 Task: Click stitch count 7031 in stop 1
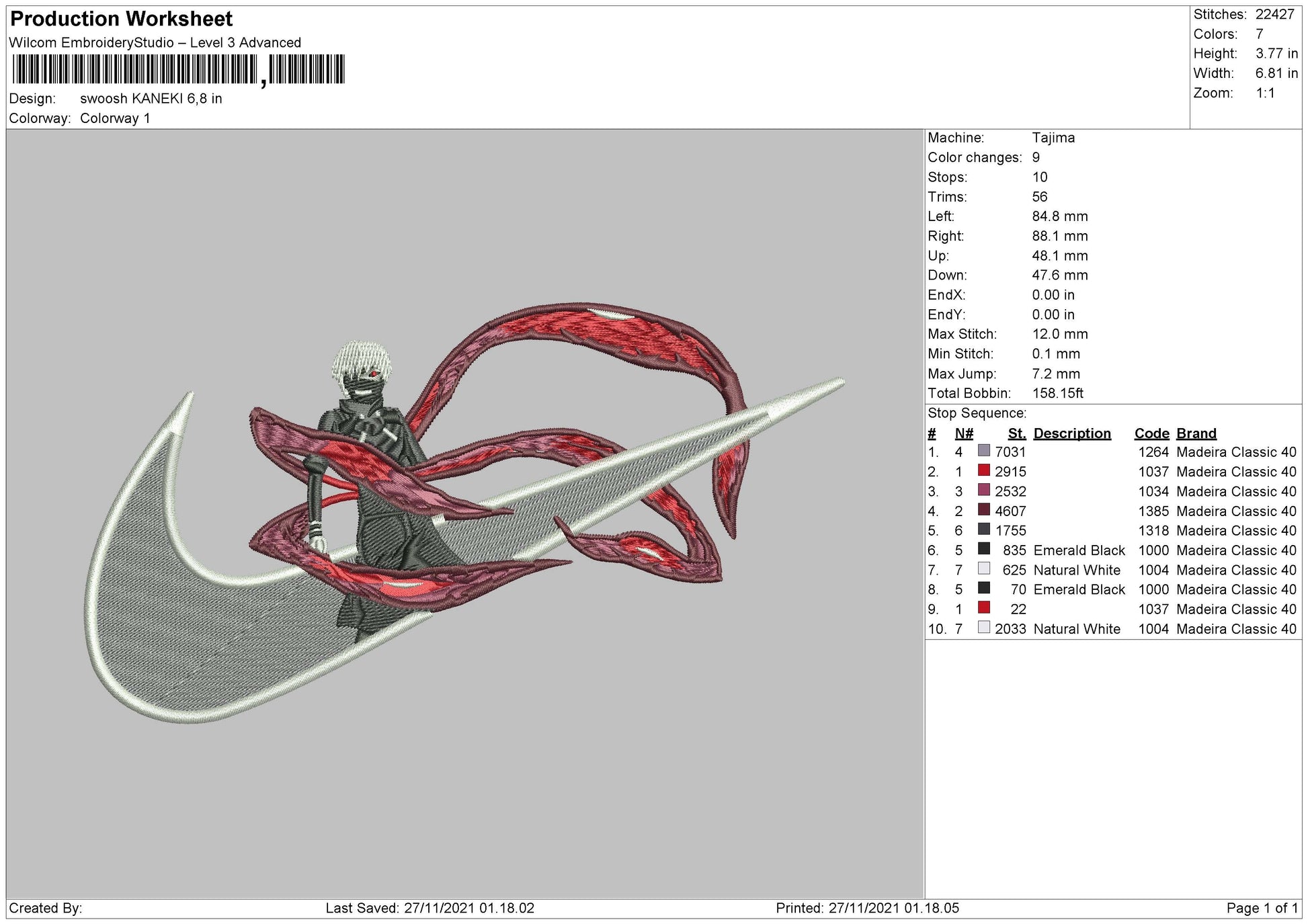(1010, 452)
